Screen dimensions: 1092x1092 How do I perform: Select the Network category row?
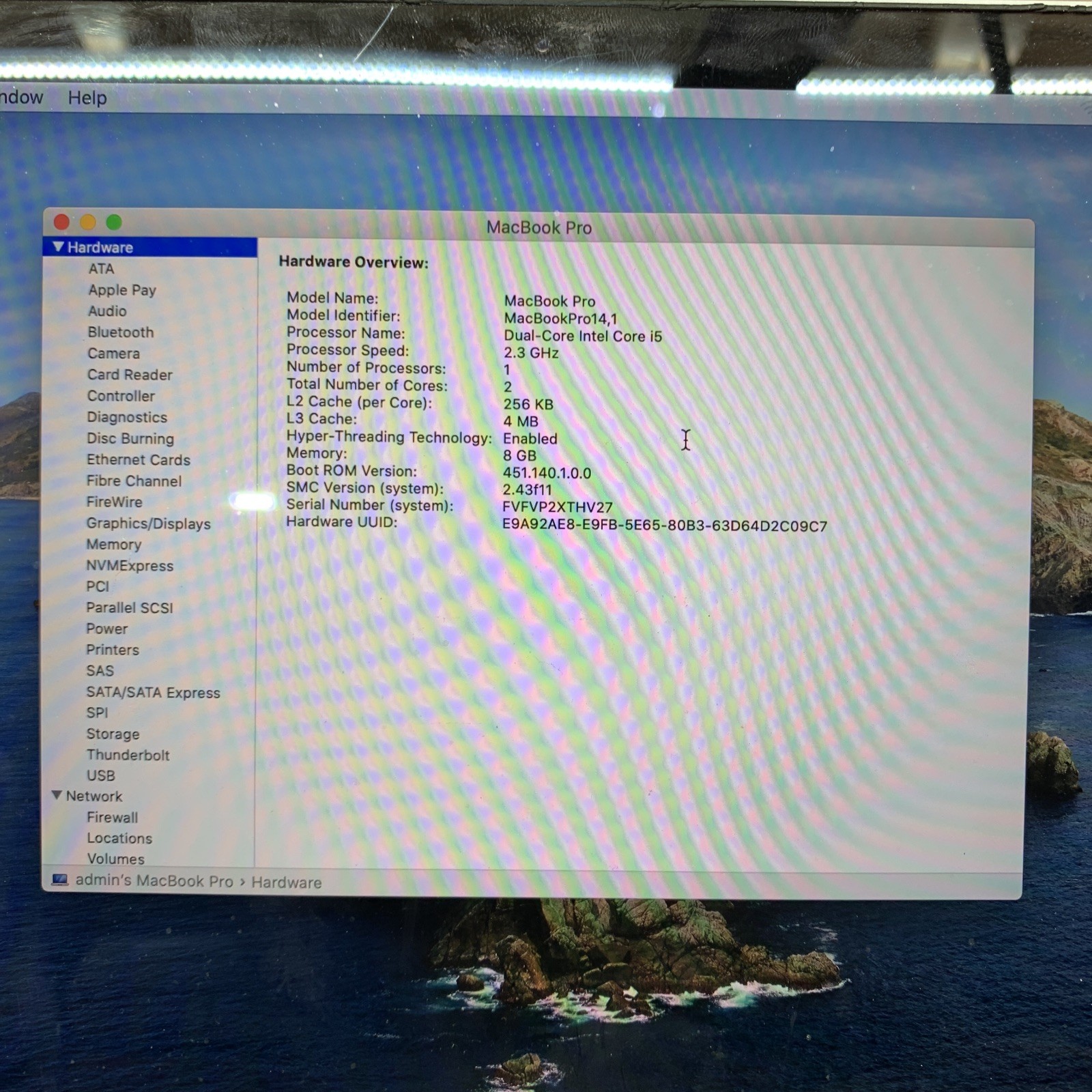coord(149,796)
